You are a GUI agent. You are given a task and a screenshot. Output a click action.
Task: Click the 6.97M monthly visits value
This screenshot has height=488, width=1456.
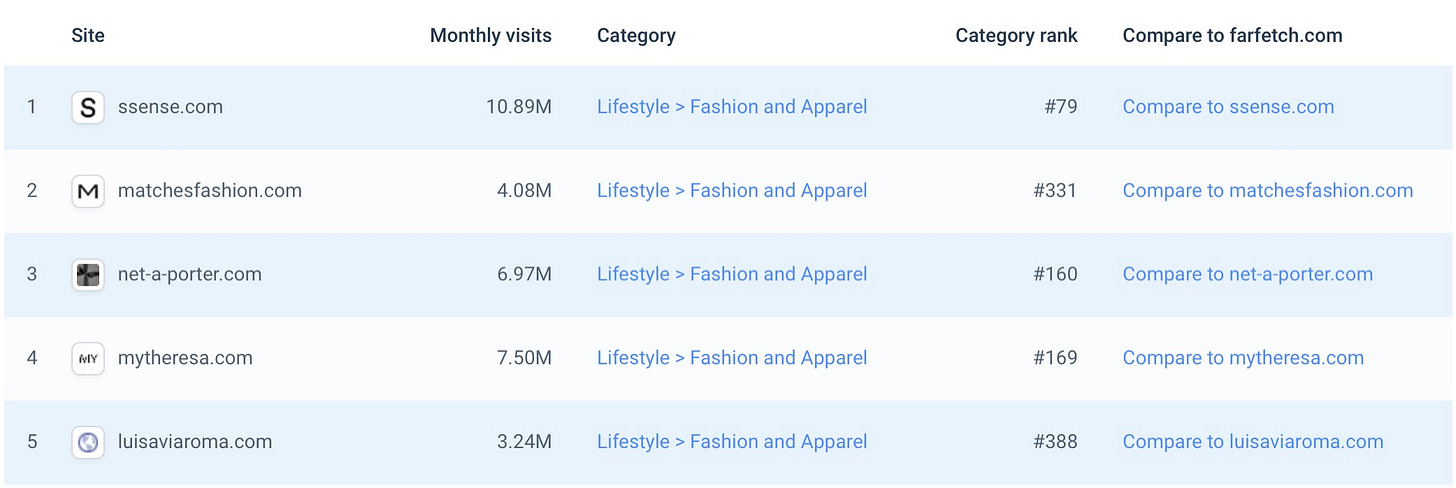524,274
